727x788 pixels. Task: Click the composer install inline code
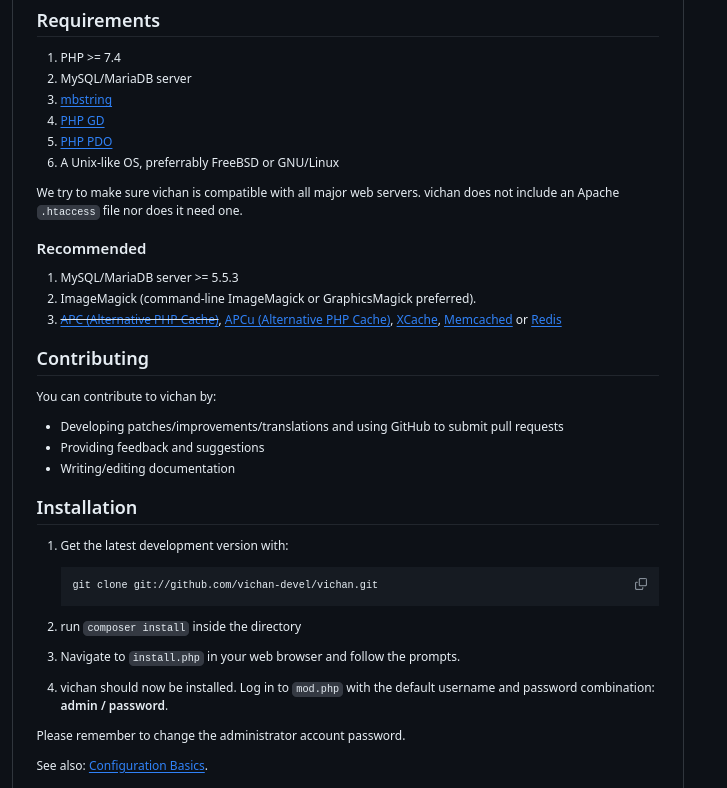(136, 628)
